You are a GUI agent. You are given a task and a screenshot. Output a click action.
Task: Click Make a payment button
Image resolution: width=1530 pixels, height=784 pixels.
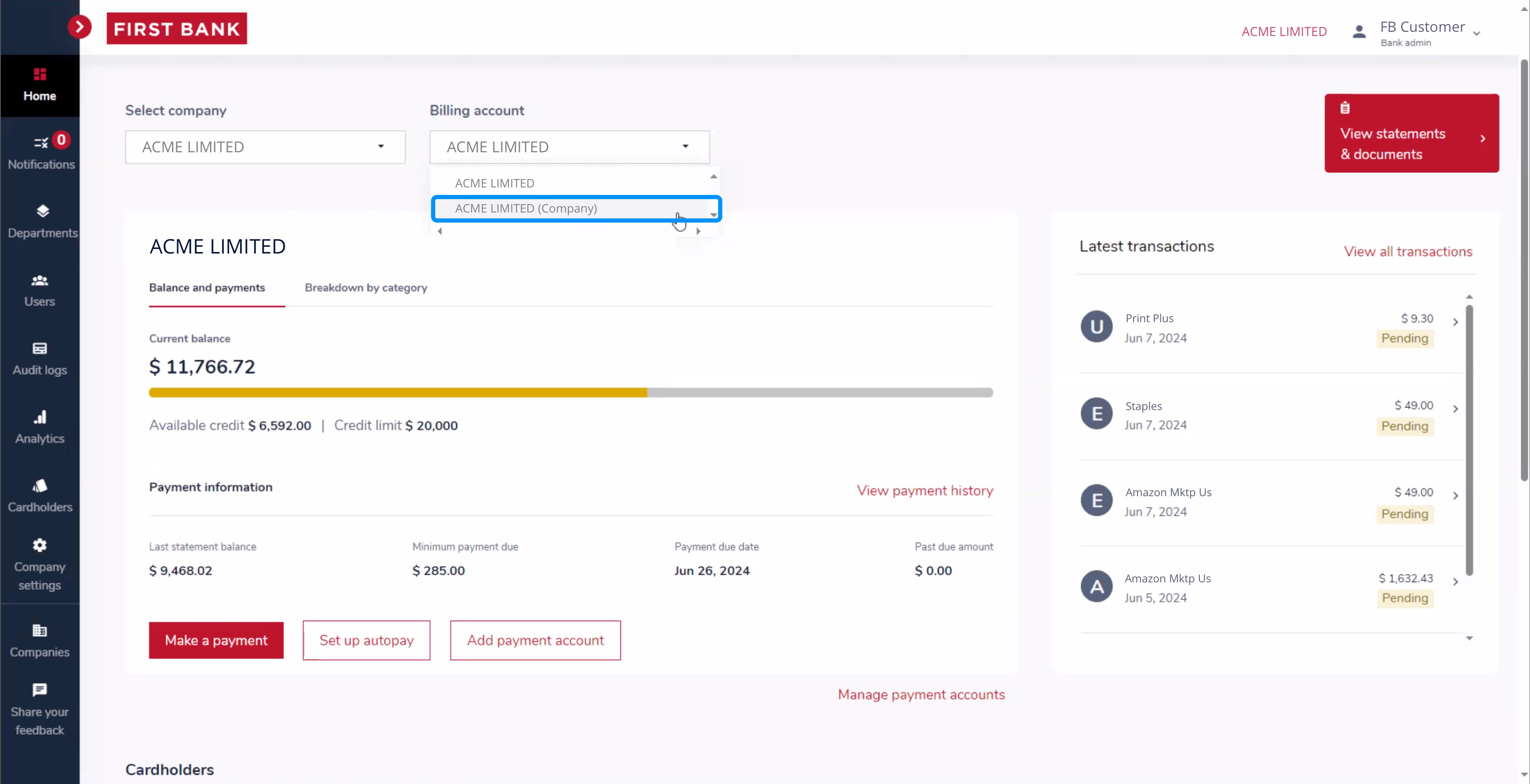coord(216,640)
